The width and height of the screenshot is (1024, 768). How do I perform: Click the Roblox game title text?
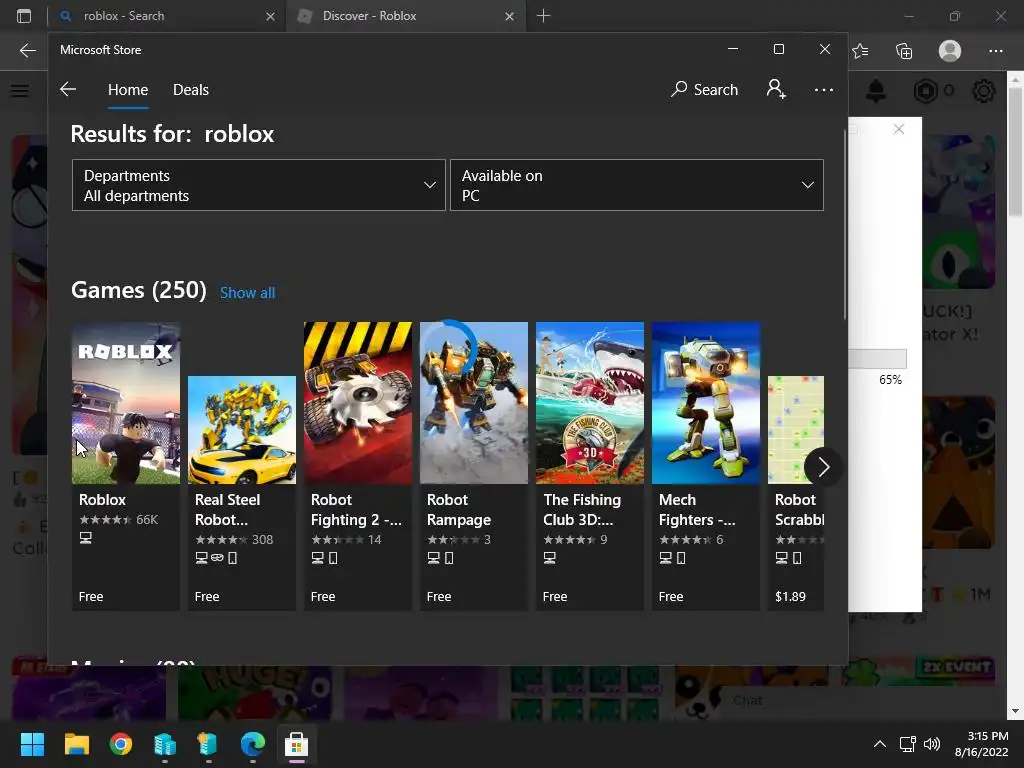click(x=103, y=500)
